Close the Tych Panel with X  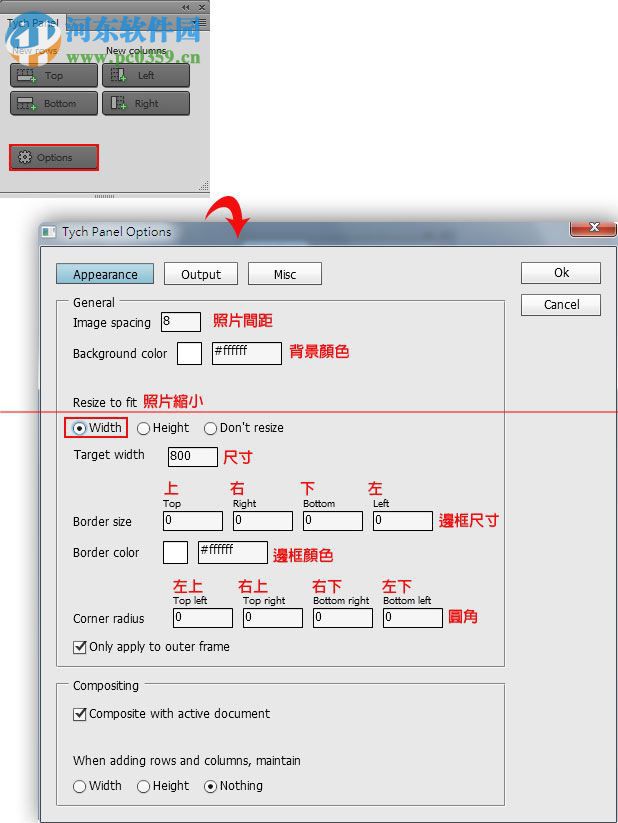202,7
